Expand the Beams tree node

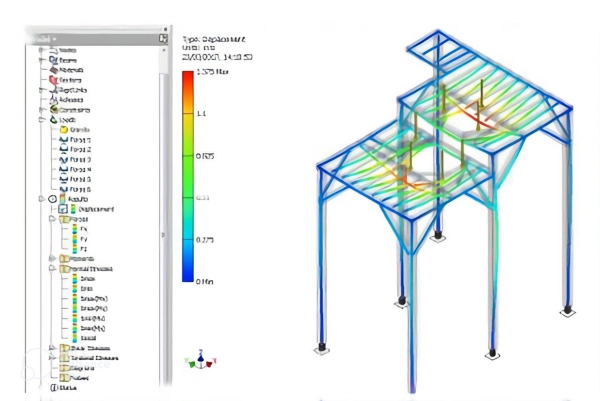[x=42, y=60]
